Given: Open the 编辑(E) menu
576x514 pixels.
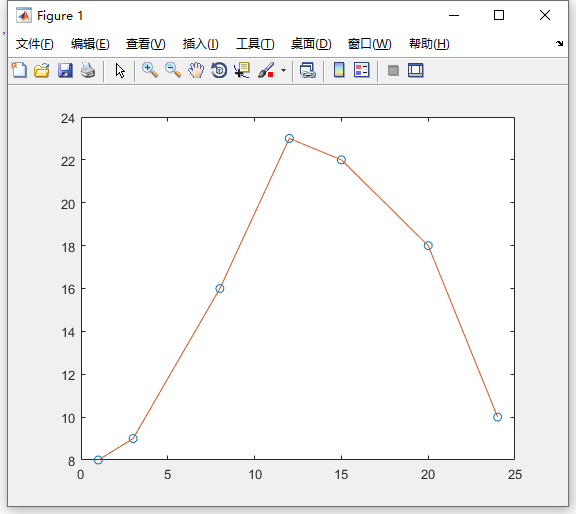Looking at the screenshot, I should click(x=90, y=44).
